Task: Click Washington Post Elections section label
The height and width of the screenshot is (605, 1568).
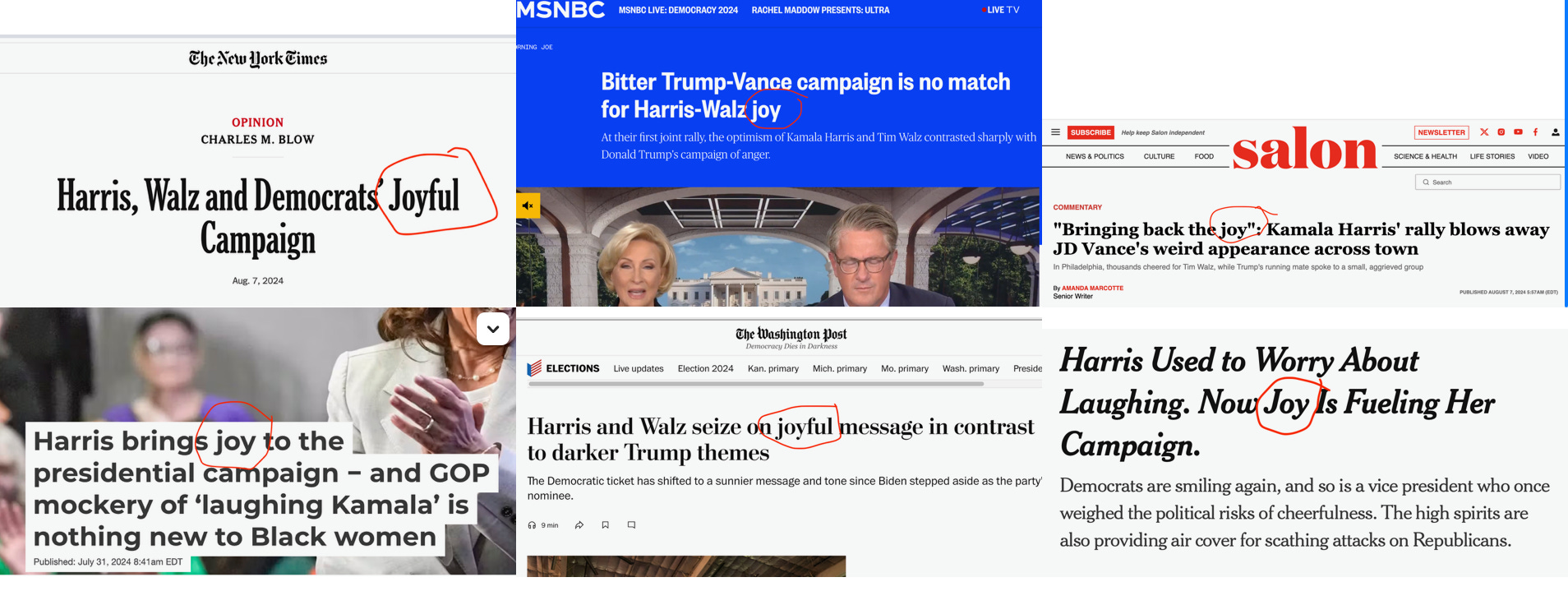Action: point(573,368)
